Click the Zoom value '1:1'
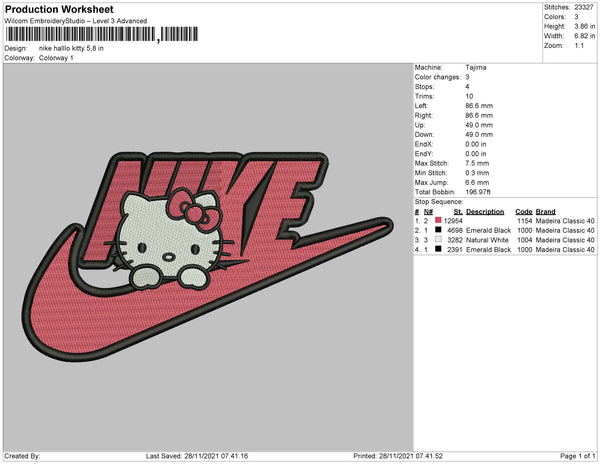600x464 pixels. pos(579,46)
